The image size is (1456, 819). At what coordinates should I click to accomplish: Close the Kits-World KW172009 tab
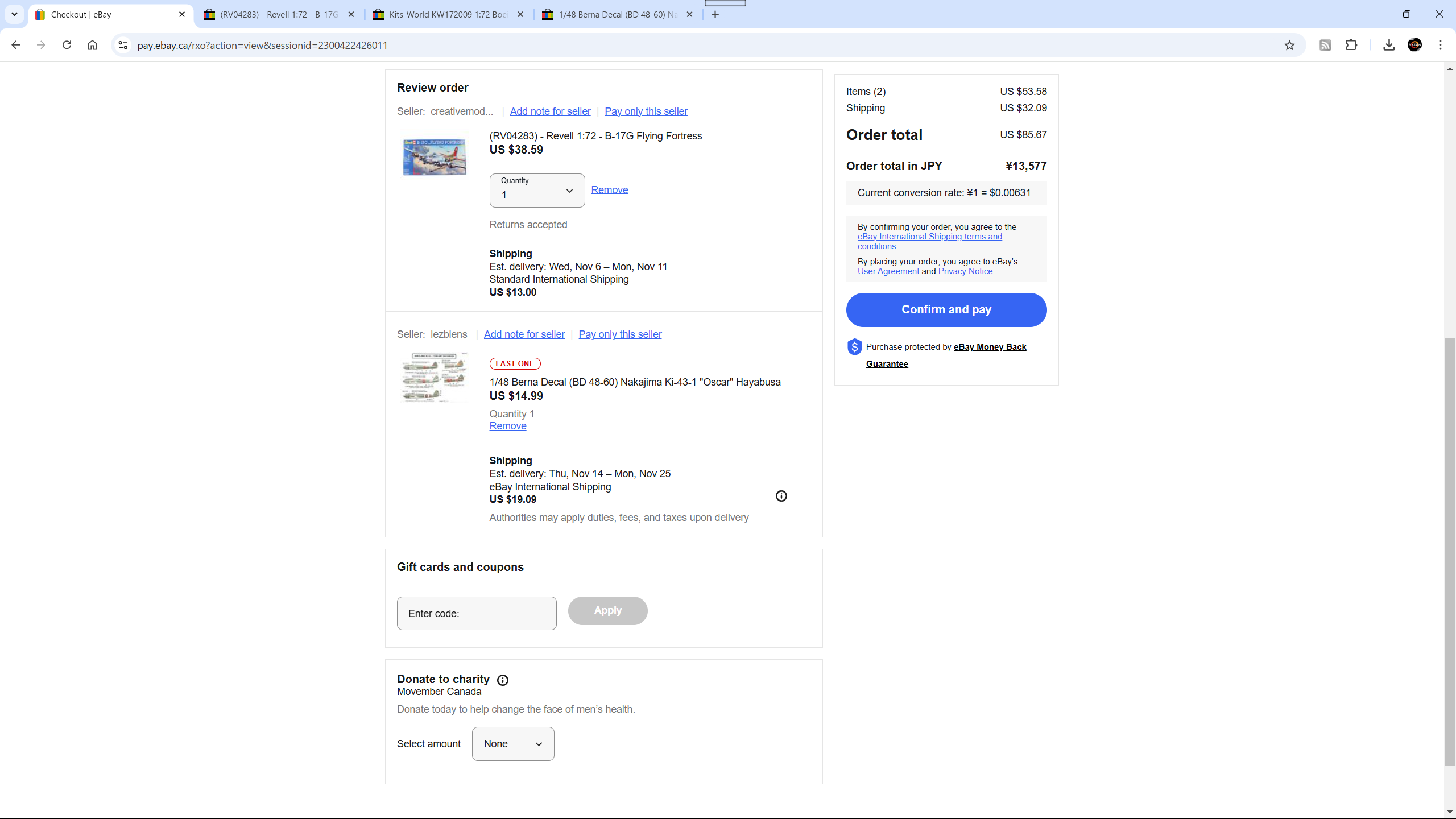point(520,15)
